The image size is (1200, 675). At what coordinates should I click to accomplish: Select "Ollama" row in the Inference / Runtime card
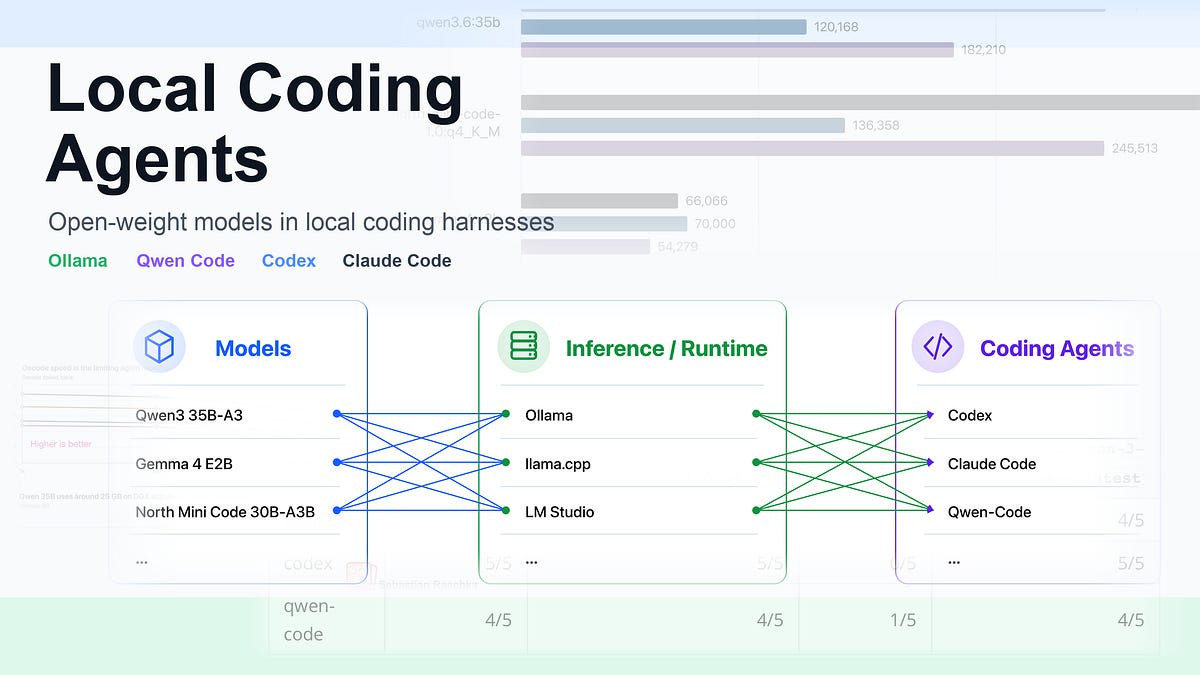(x=549, y=415)
